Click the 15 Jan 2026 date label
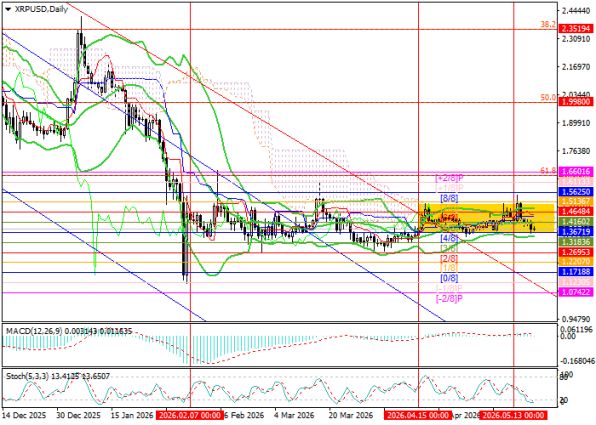The height and width of the screenshot is (425, 596). point(132,415)
